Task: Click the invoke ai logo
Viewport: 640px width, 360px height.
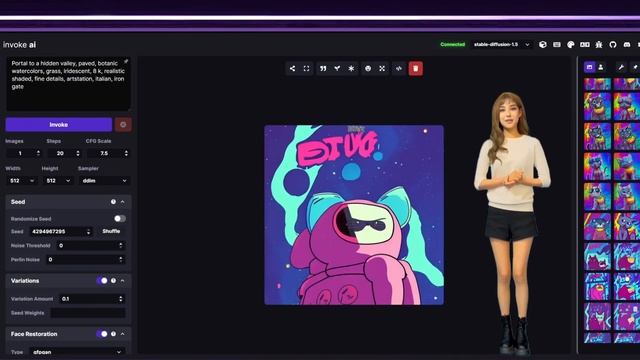Action: [19, 44]
